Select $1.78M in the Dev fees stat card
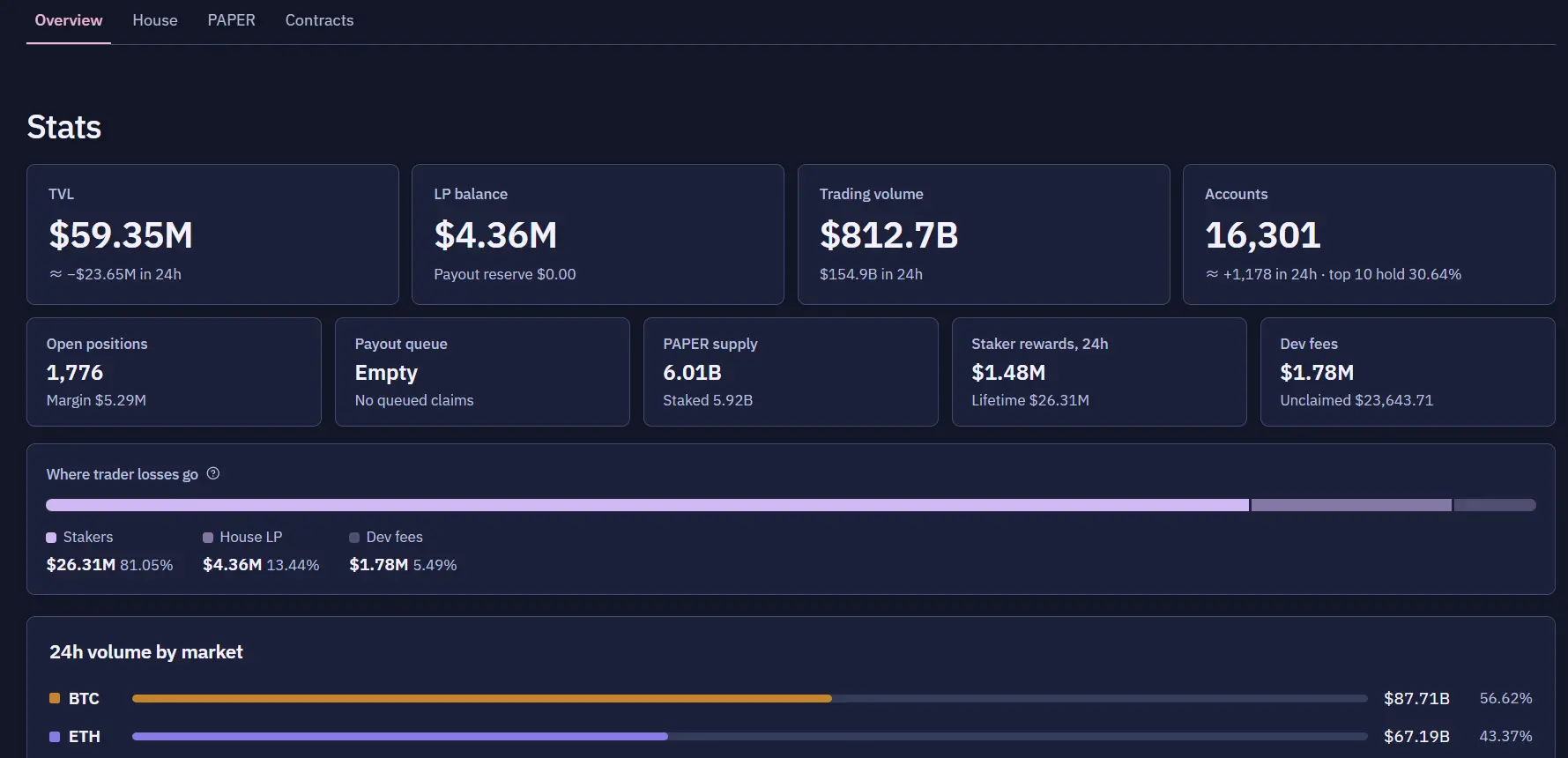This screenshot has height=758, width=1568. coord(1317,373)
